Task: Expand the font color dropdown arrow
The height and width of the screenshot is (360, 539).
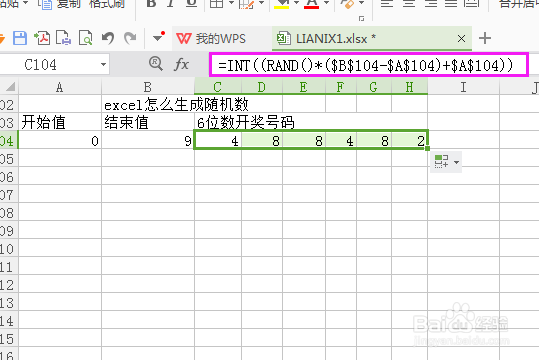Action: (327, 3)
